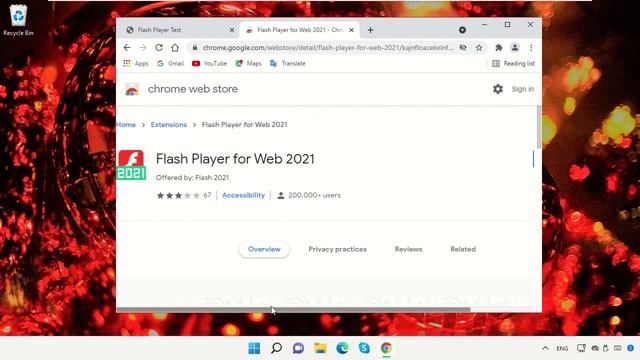Open taskbar Search
The image size is (640, 360).
(276, 348)
